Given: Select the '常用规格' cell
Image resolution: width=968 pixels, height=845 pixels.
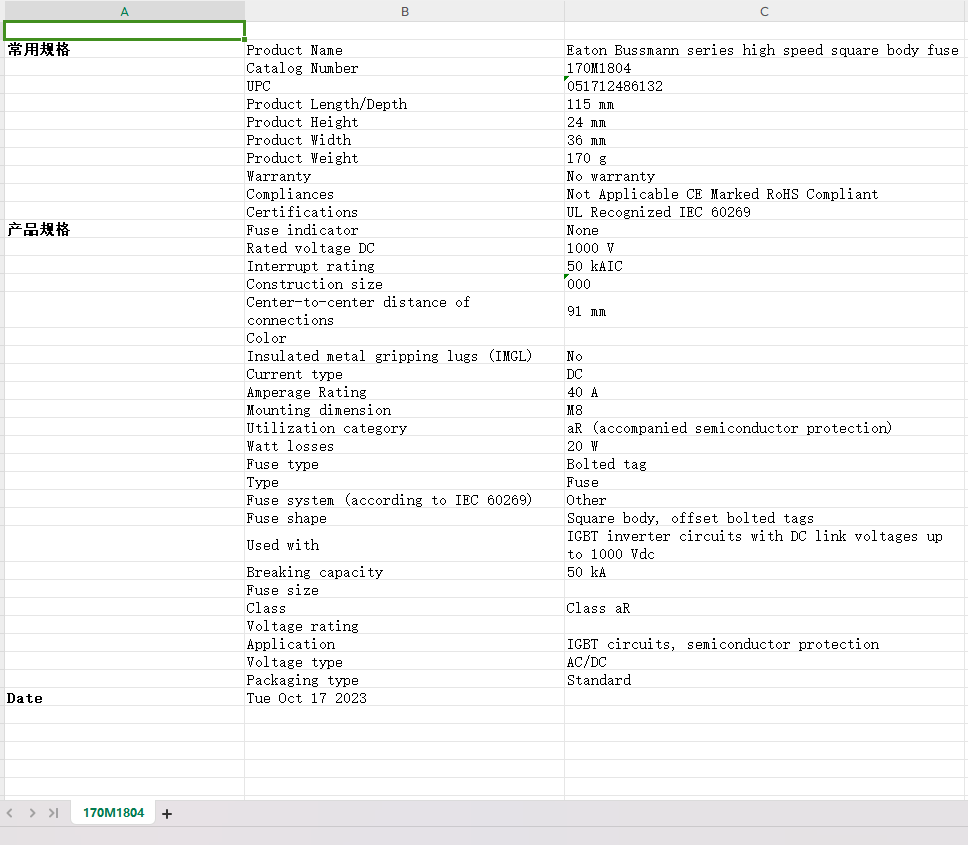Looking at the screenshot, I should (x=125, y=49).
